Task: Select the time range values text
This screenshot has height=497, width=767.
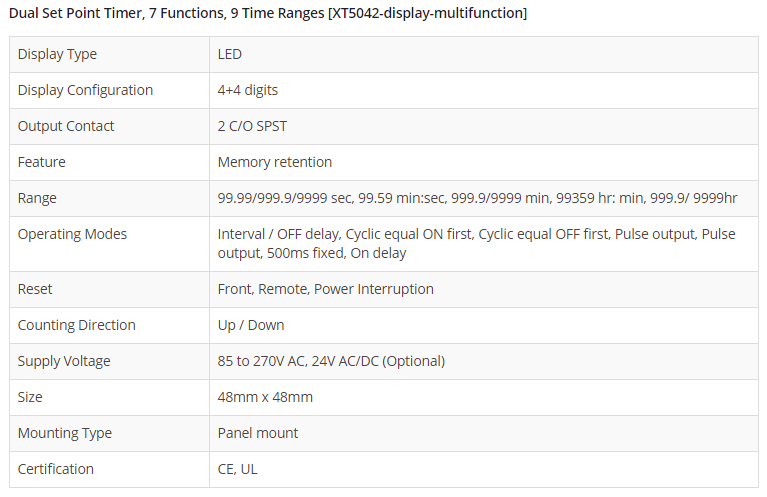Action: [x=477, y=198]
